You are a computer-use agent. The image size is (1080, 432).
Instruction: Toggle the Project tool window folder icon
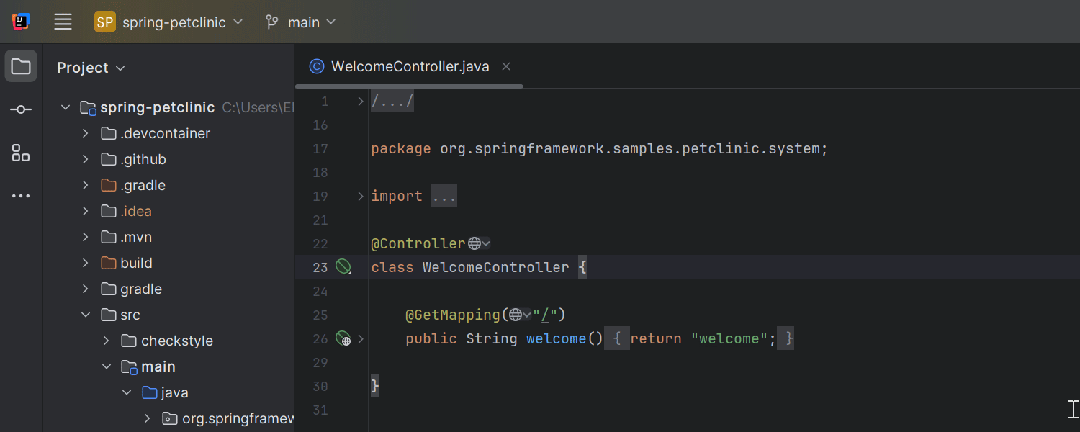(21, 67)
